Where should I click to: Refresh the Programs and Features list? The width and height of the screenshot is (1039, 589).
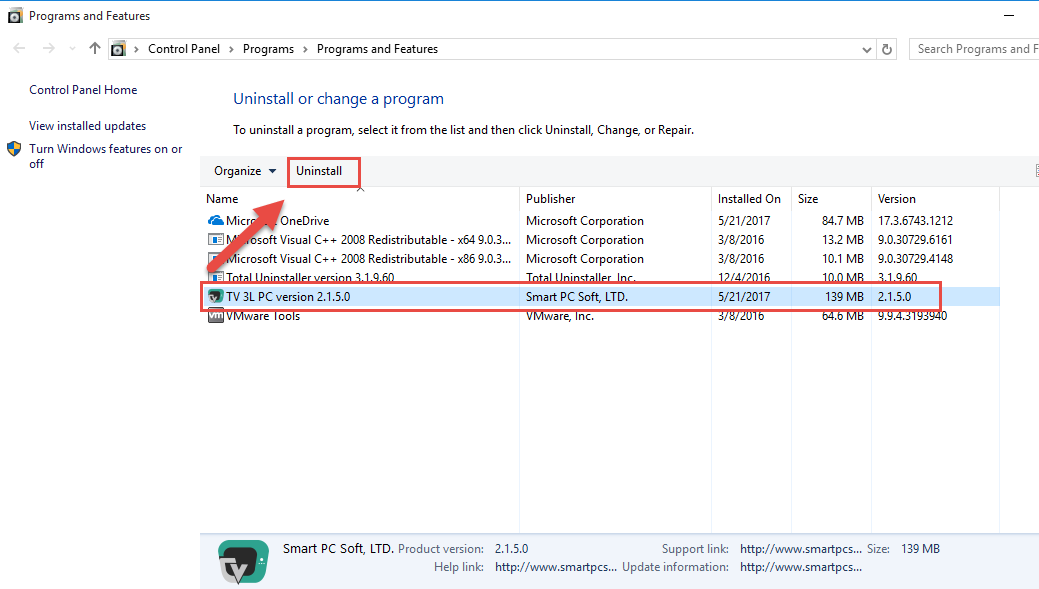click(x=887, y=49)
